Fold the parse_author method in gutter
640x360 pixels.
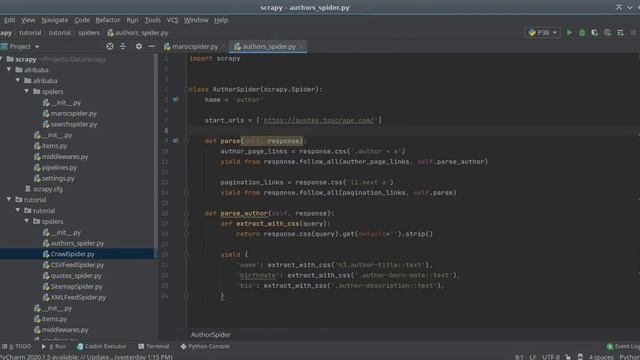coord(186,213)
